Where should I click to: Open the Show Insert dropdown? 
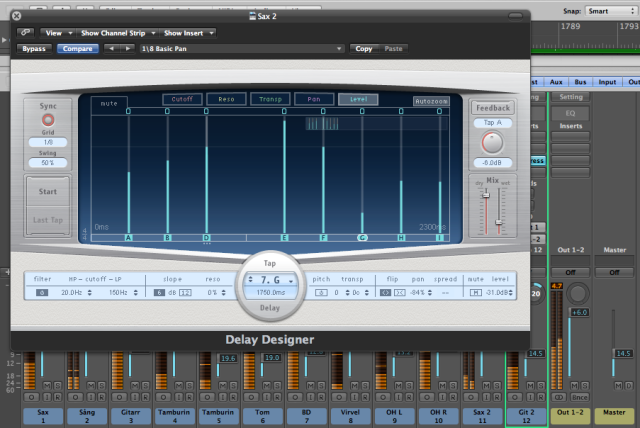coord(188,33)
